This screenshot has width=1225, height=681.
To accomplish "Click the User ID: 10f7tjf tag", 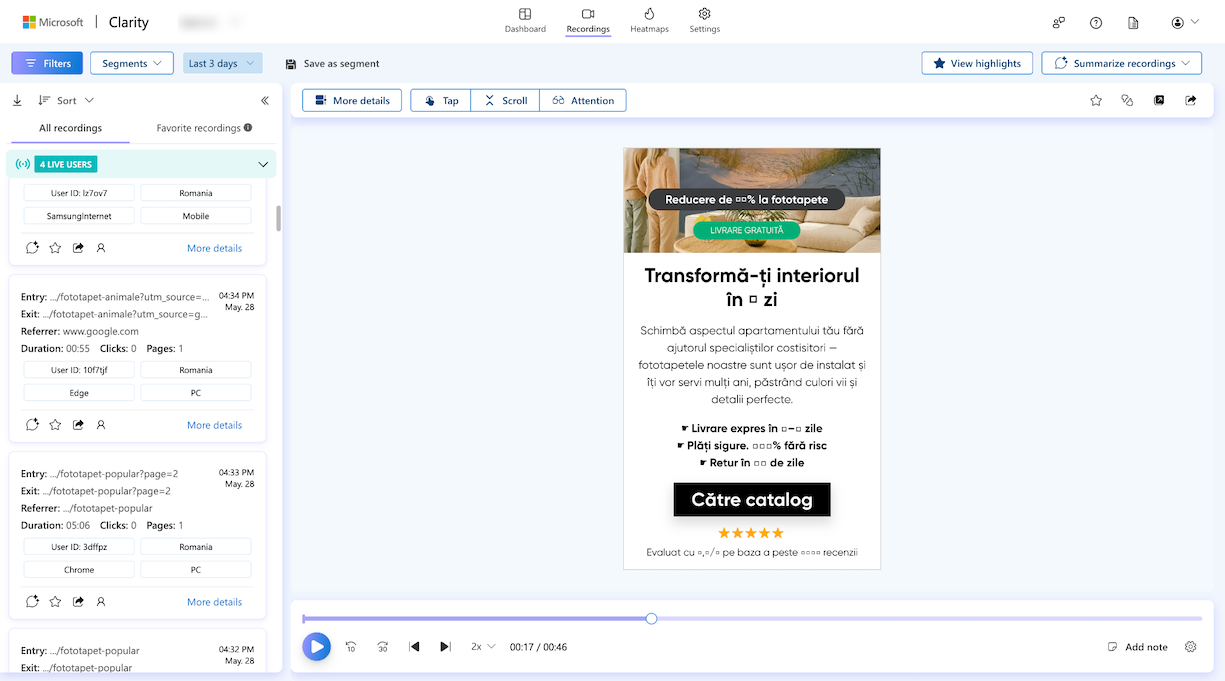I will [x=79, y=370].
